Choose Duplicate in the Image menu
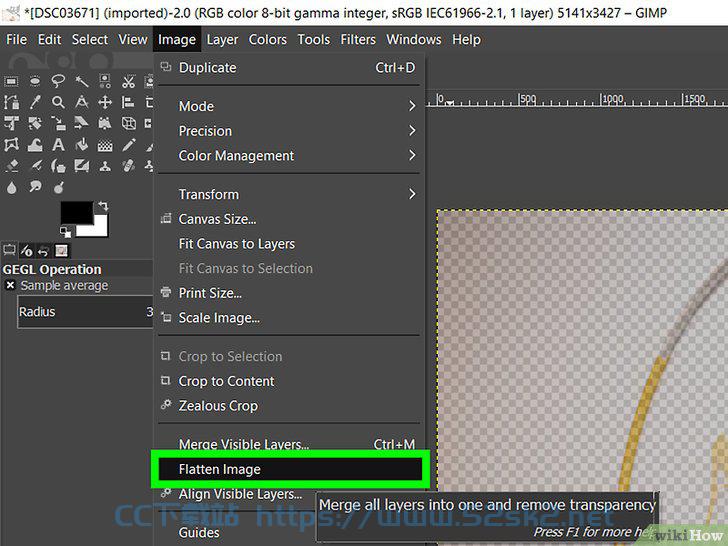Image resolution: width=728 pixels, height=546 pixels. click(x=289, y=68)
